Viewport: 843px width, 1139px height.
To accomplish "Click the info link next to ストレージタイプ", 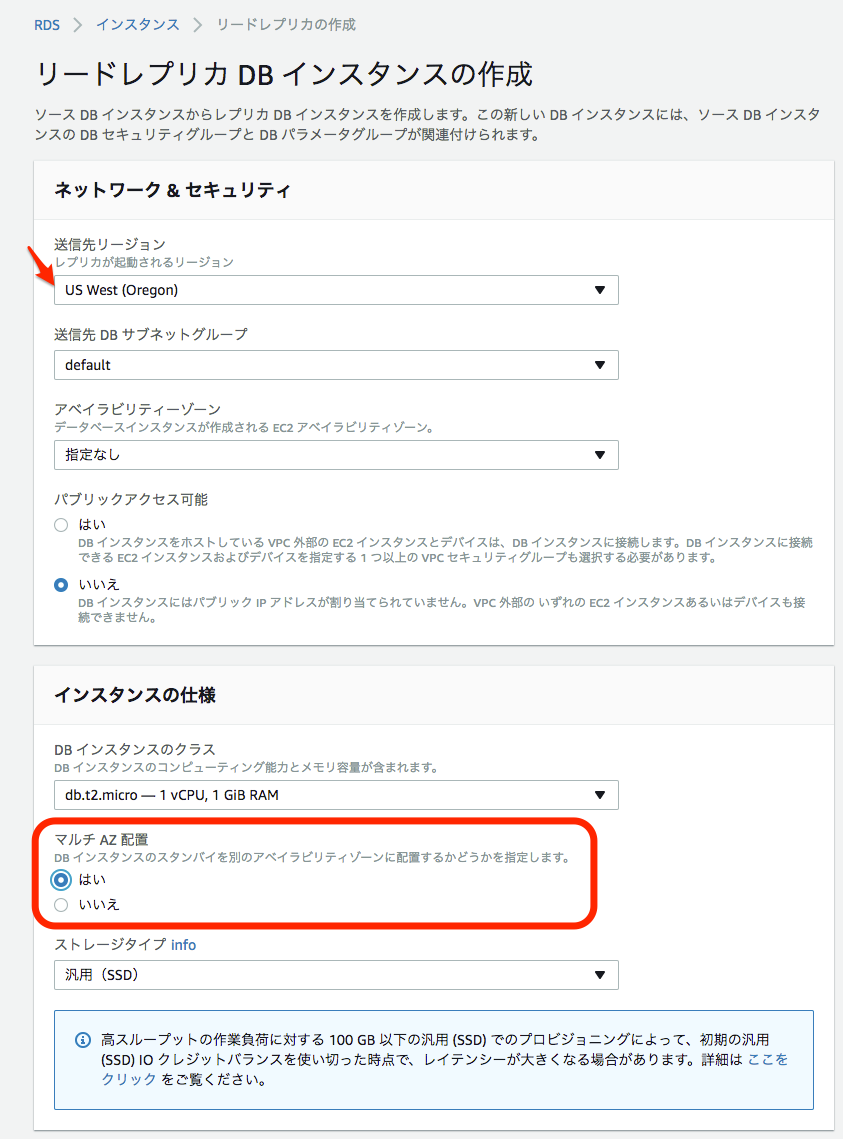I will coord(184,944).
